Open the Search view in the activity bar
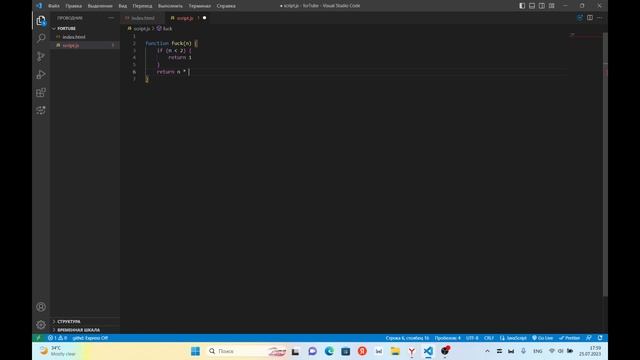This screenshot has width=640, height=360. tap(41, 38)
